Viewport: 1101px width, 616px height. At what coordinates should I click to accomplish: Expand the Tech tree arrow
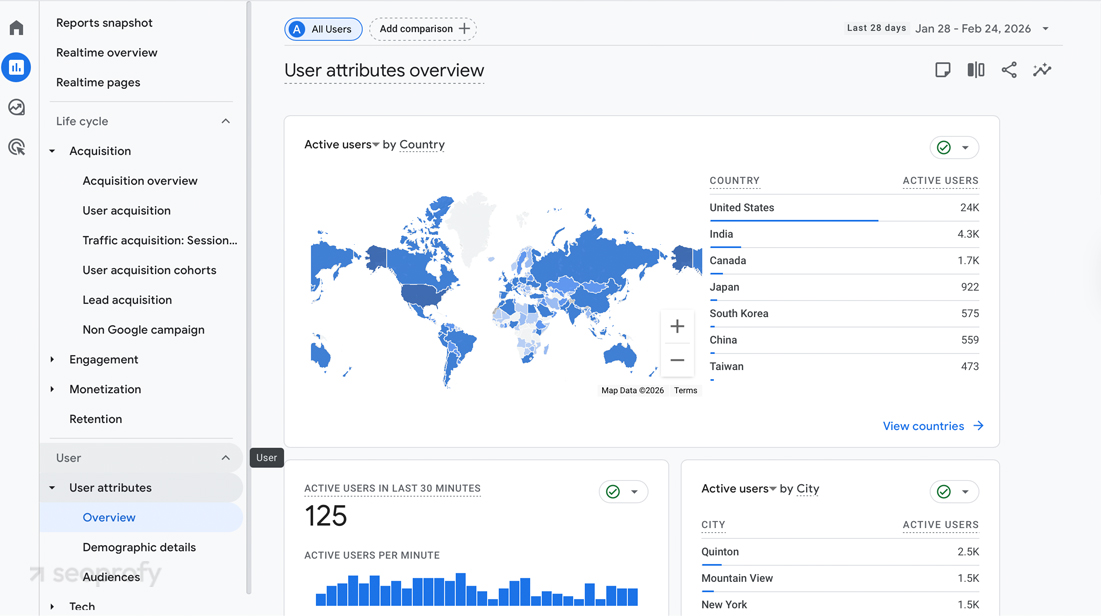coord(52,606)
